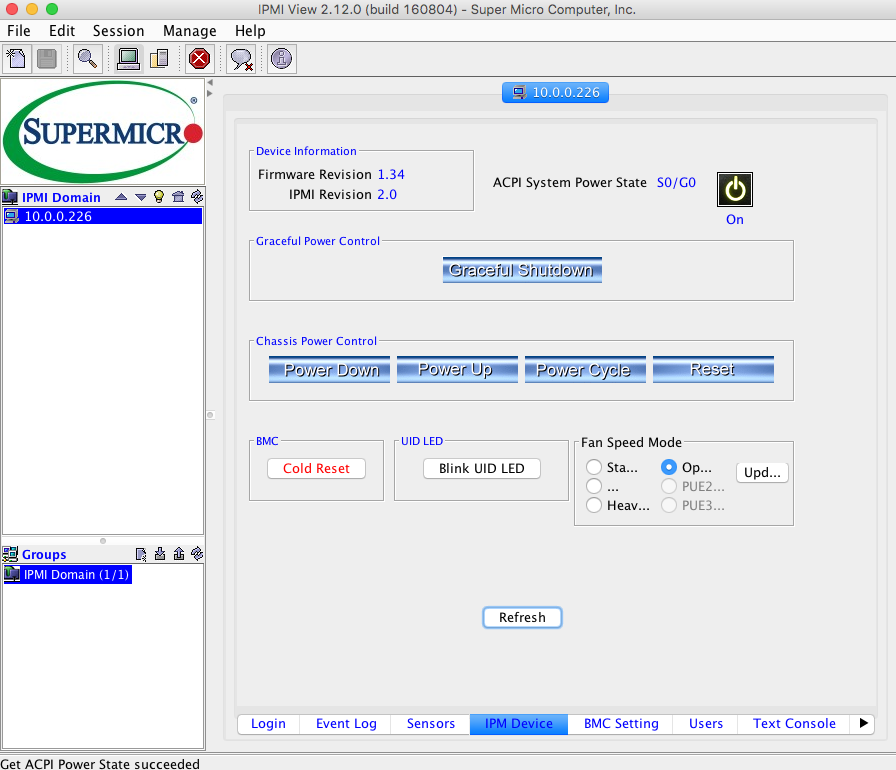Click the computer monitor toolbar icon

(129, 58)
